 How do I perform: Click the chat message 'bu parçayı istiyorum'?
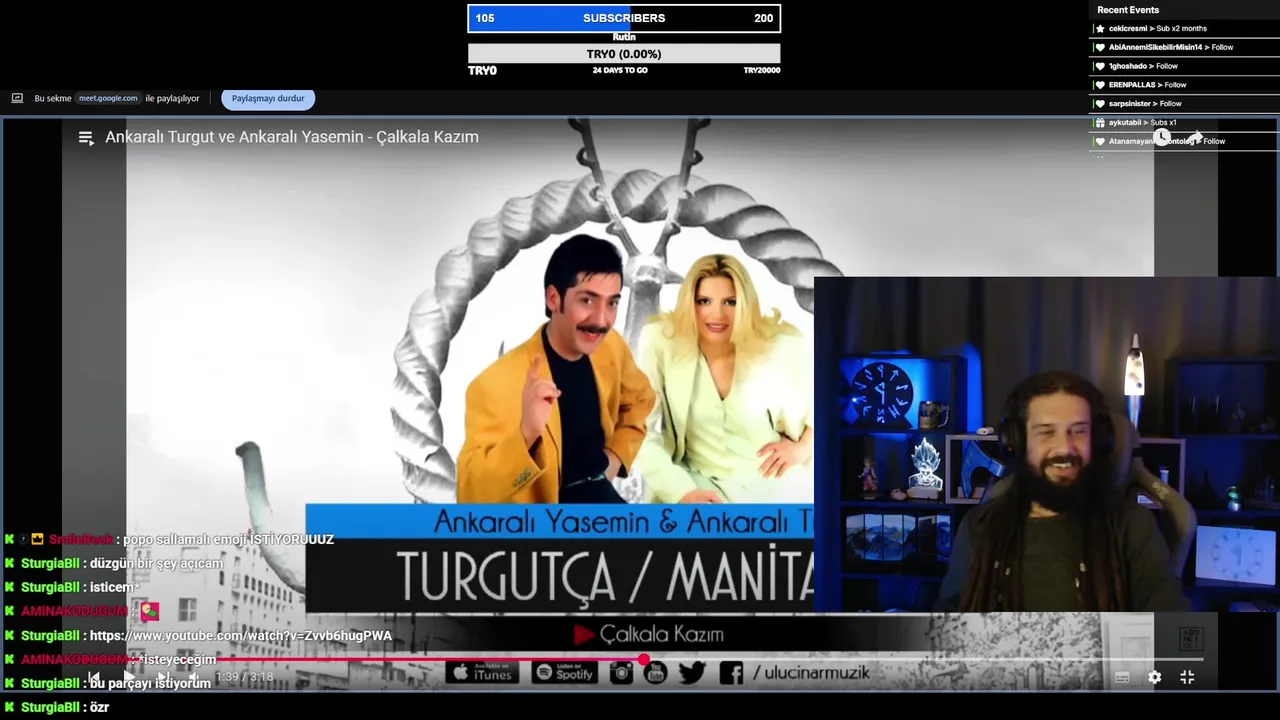[150, 683]
